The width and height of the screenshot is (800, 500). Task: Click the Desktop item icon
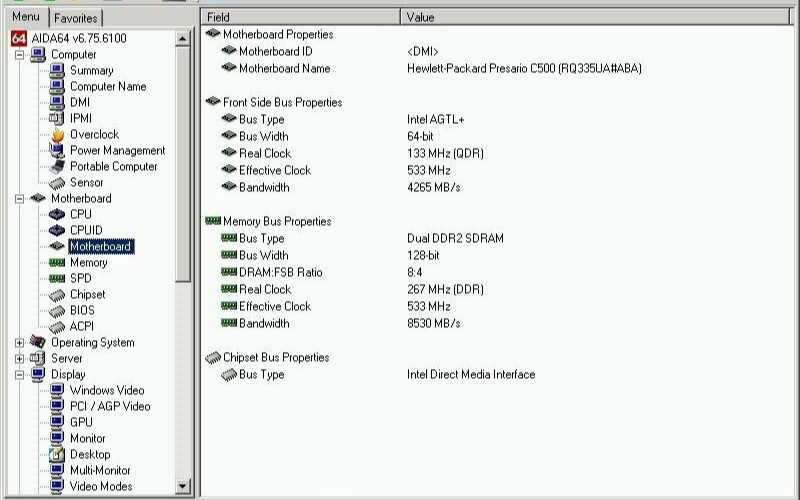[x=57, y=454]
